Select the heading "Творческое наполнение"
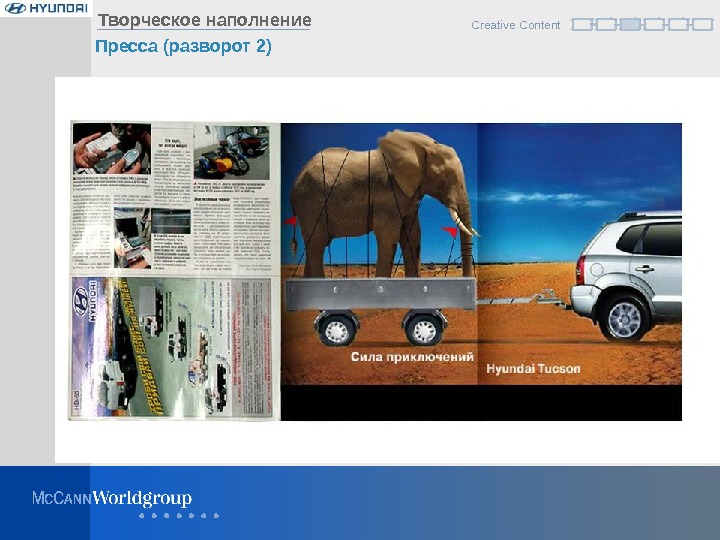Screen dimensions: 720x540 coord(204,20)
